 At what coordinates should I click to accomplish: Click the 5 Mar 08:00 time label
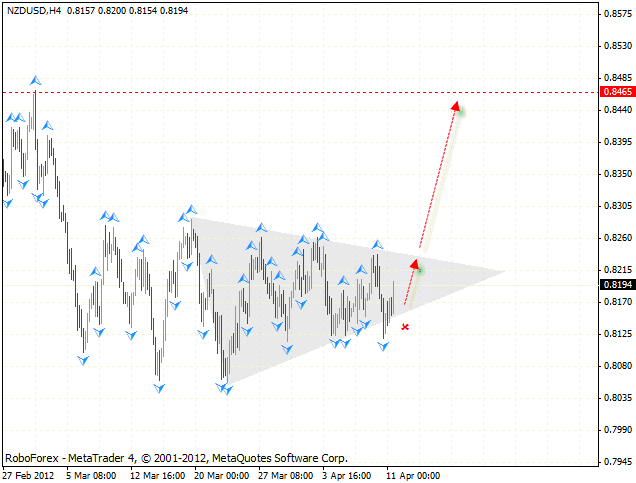point(90,475)
